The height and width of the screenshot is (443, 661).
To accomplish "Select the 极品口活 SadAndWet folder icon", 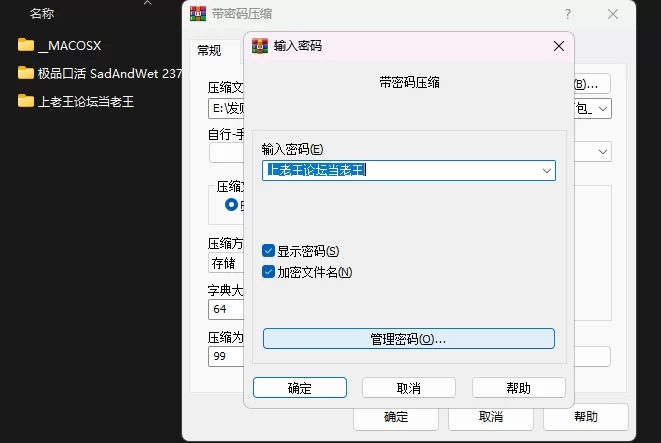I will click(26, 73).
